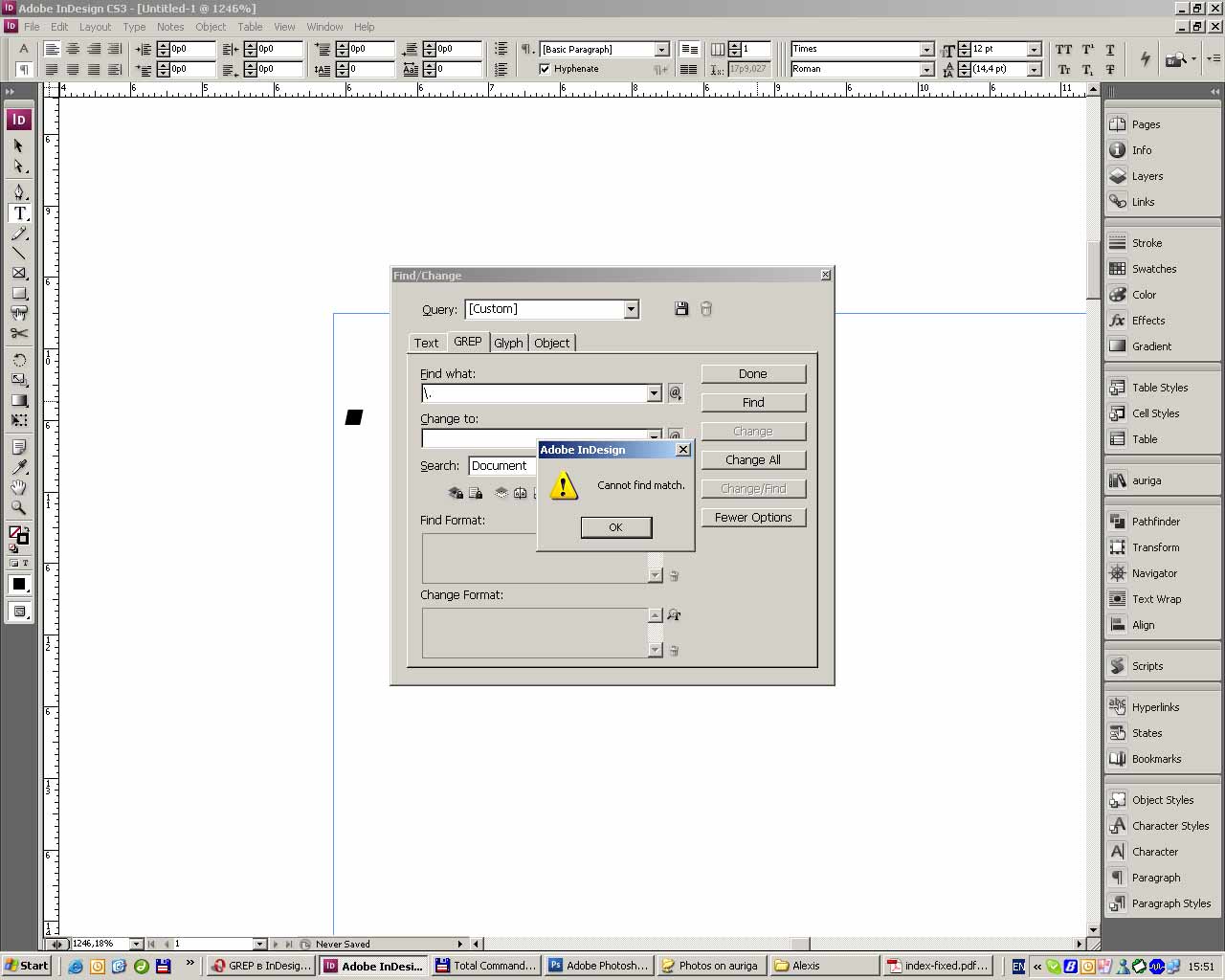Open the leading 14,4 pt dropdown
This screenshot has height=980, width=1225.
coord(1034,69)
